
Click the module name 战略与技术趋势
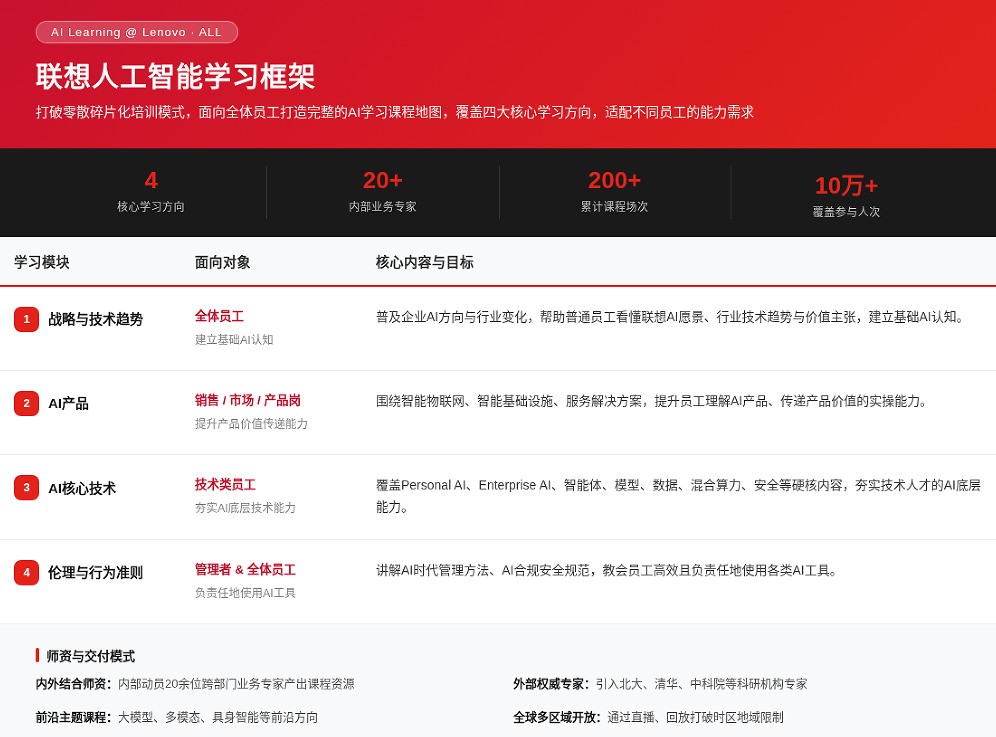pos(95,319)
